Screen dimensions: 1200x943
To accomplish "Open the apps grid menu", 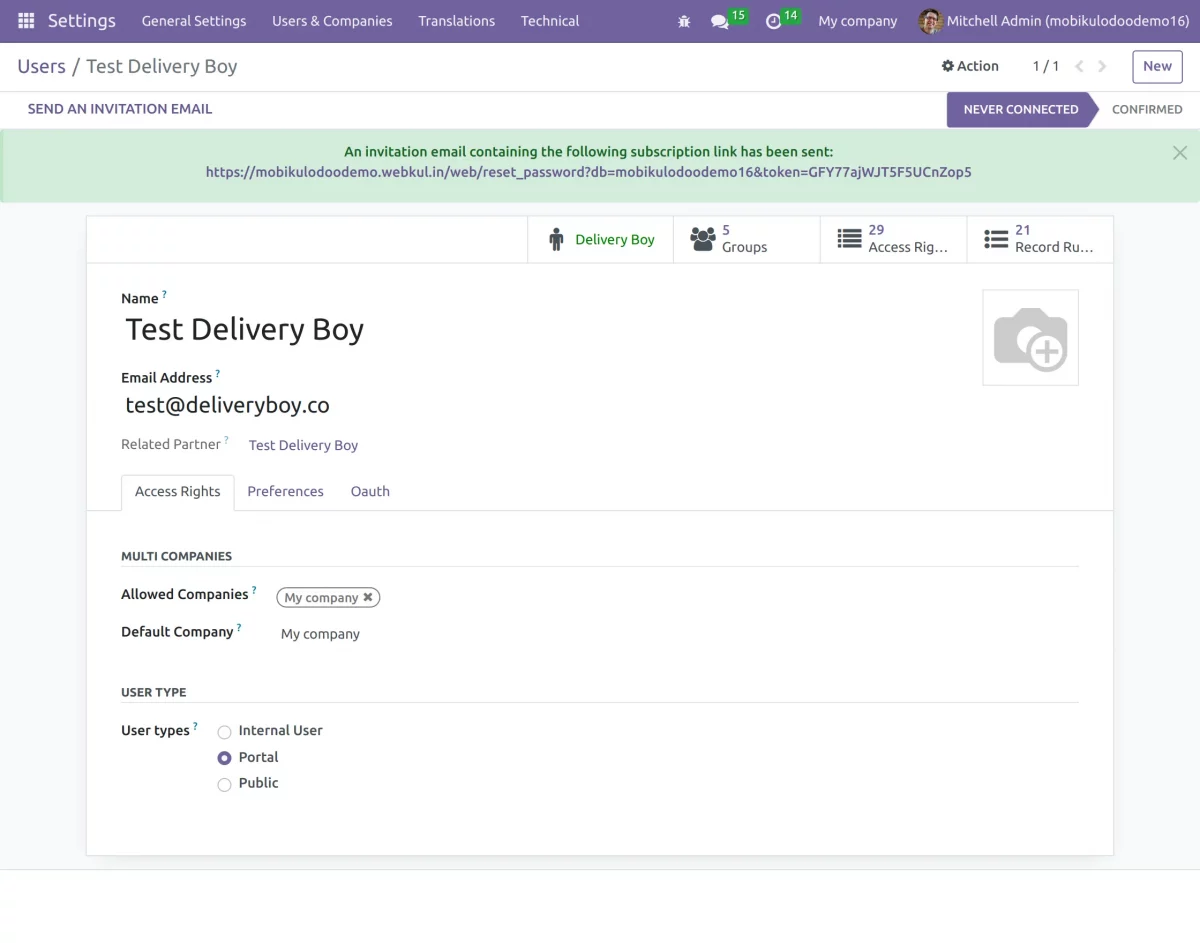I will pos(25,20).
